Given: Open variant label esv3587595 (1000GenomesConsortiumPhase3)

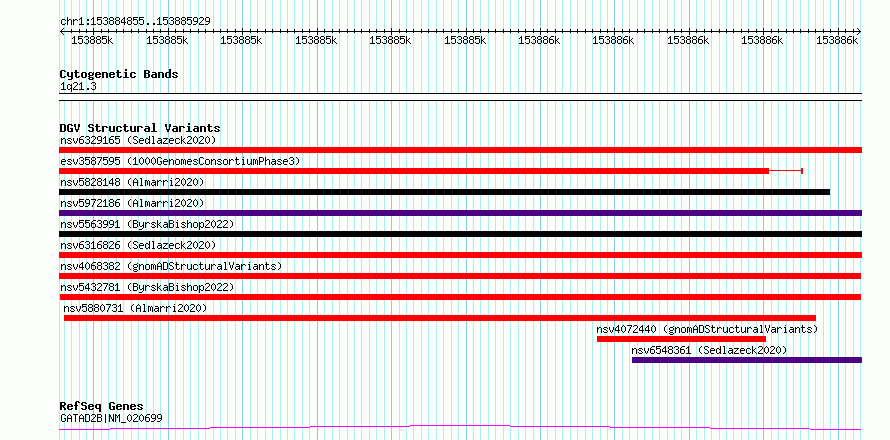Looking at the screenshot, I should (180, 161).
